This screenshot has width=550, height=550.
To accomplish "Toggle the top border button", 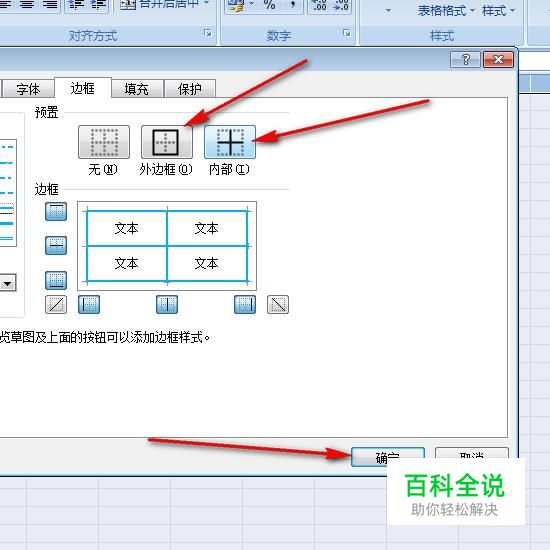I will point(56,212).
